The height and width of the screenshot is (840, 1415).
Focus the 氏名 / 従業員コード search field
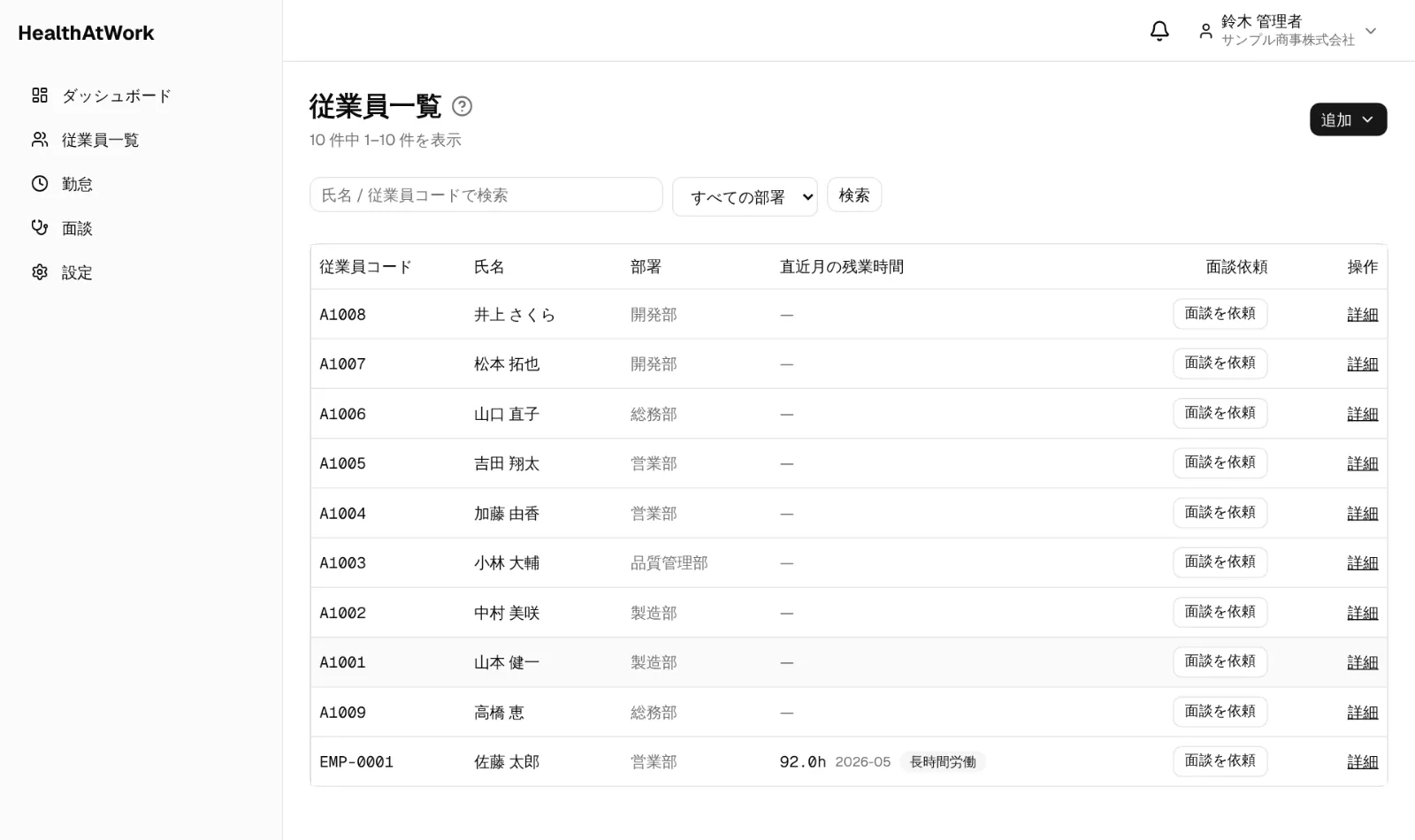(x=486, y=195)
